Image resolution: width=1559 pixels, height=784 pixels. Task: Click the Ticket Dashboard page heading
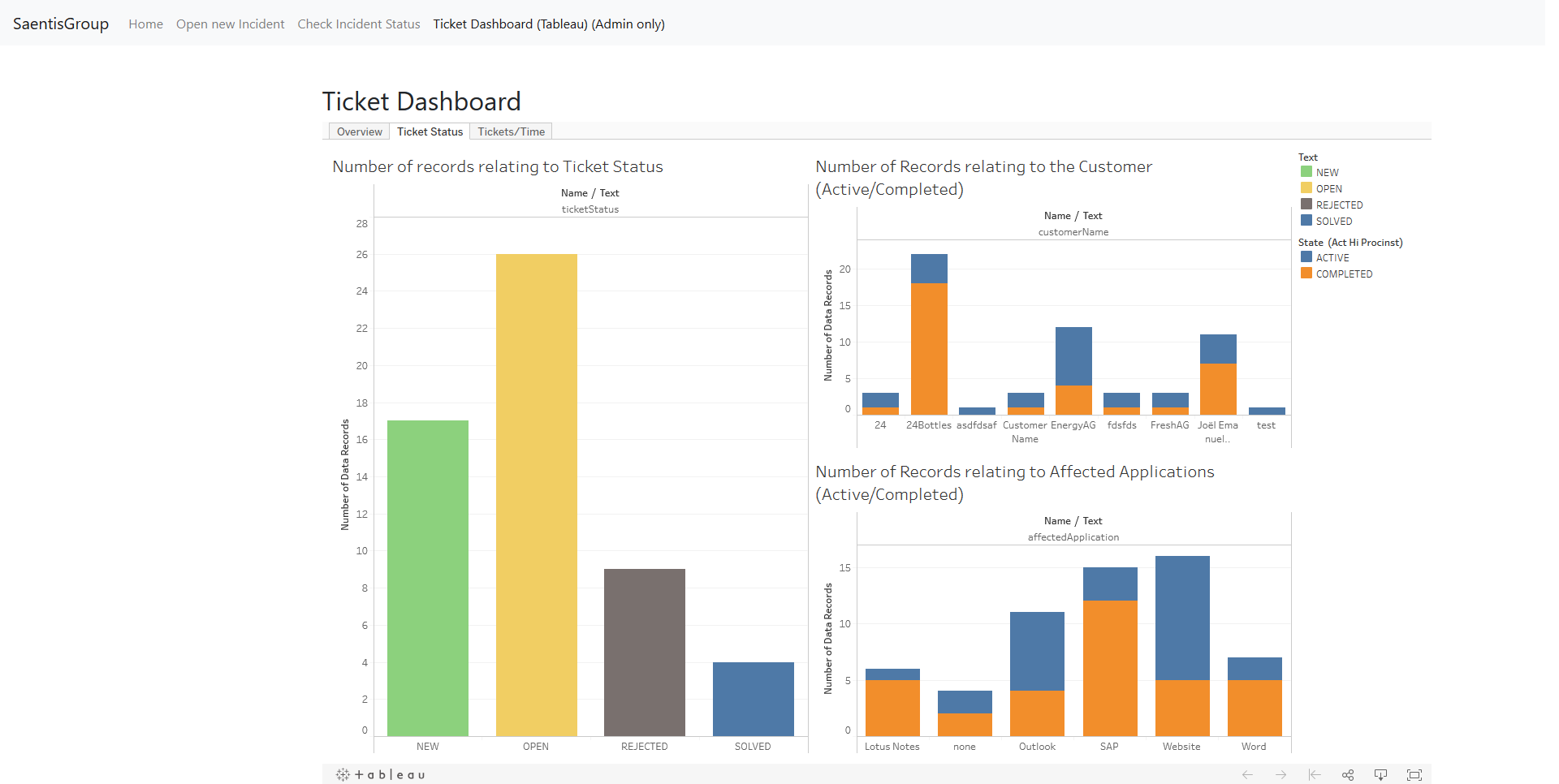point(421,101)
